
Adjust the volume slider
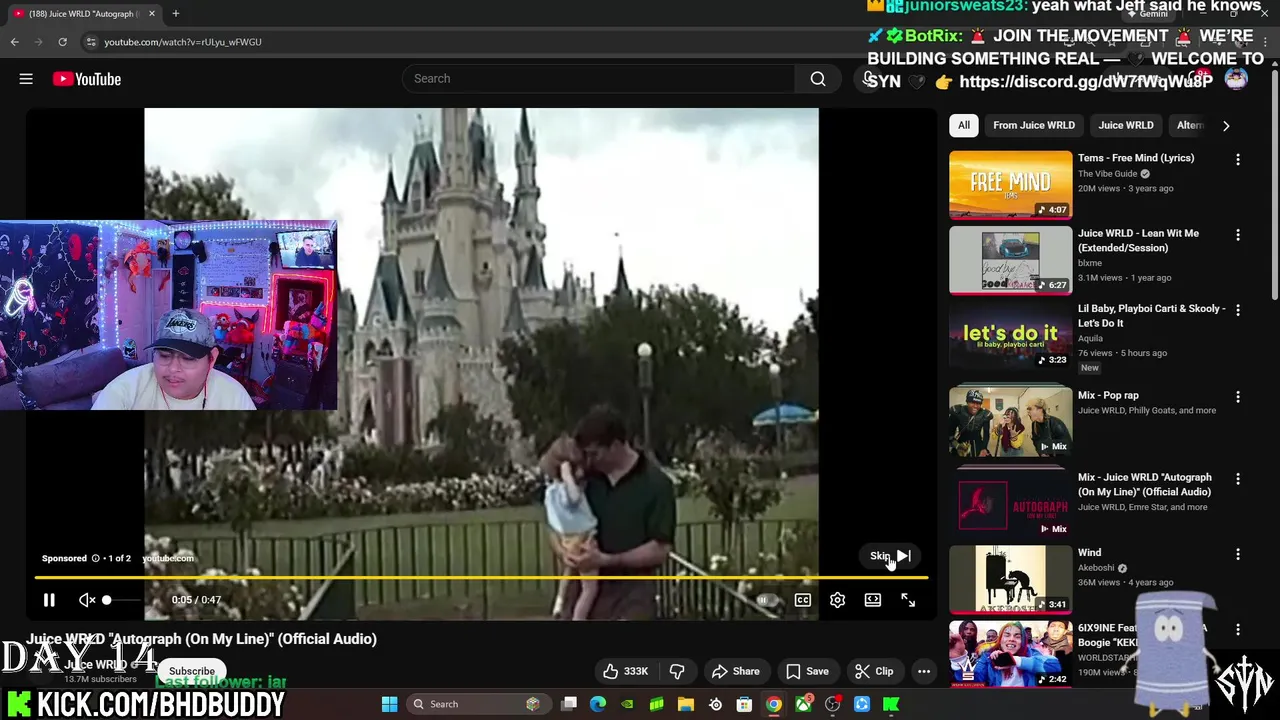[x=123, y=600]
